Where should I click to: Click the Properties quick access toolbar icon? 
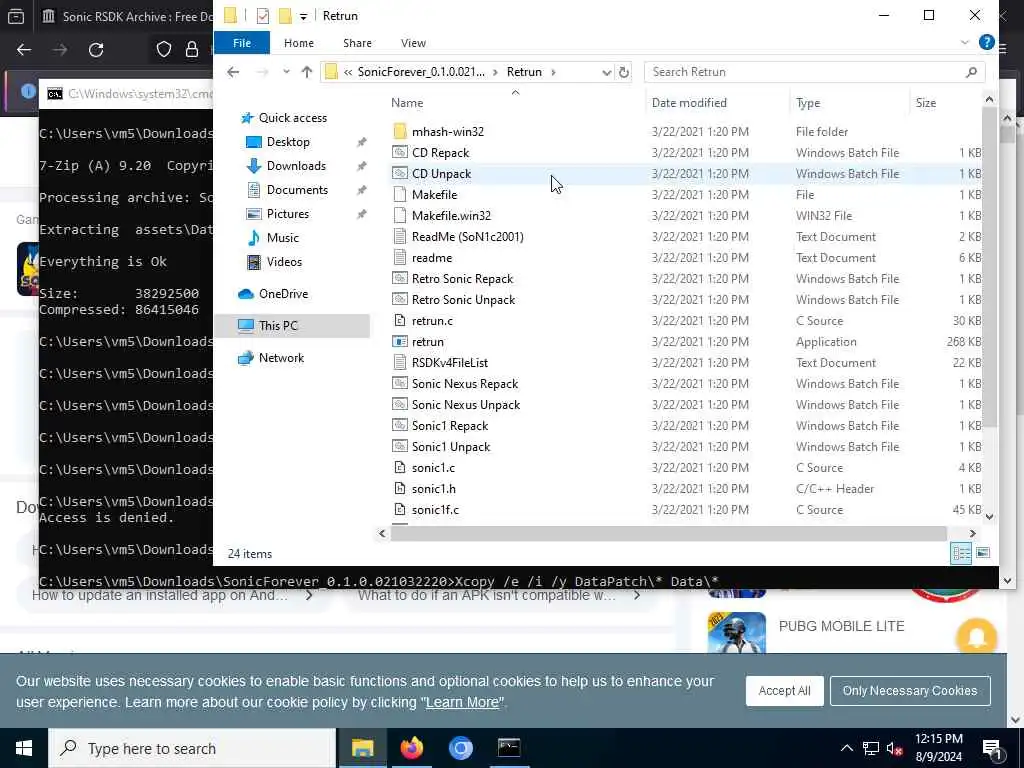click(x=263, y=16)
